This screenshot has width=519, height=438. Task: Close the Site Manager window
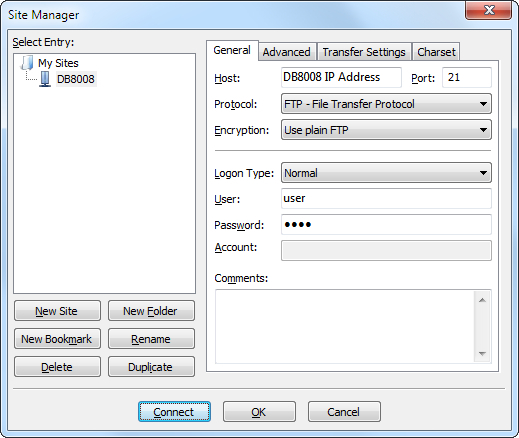click(x=488, y=10)
